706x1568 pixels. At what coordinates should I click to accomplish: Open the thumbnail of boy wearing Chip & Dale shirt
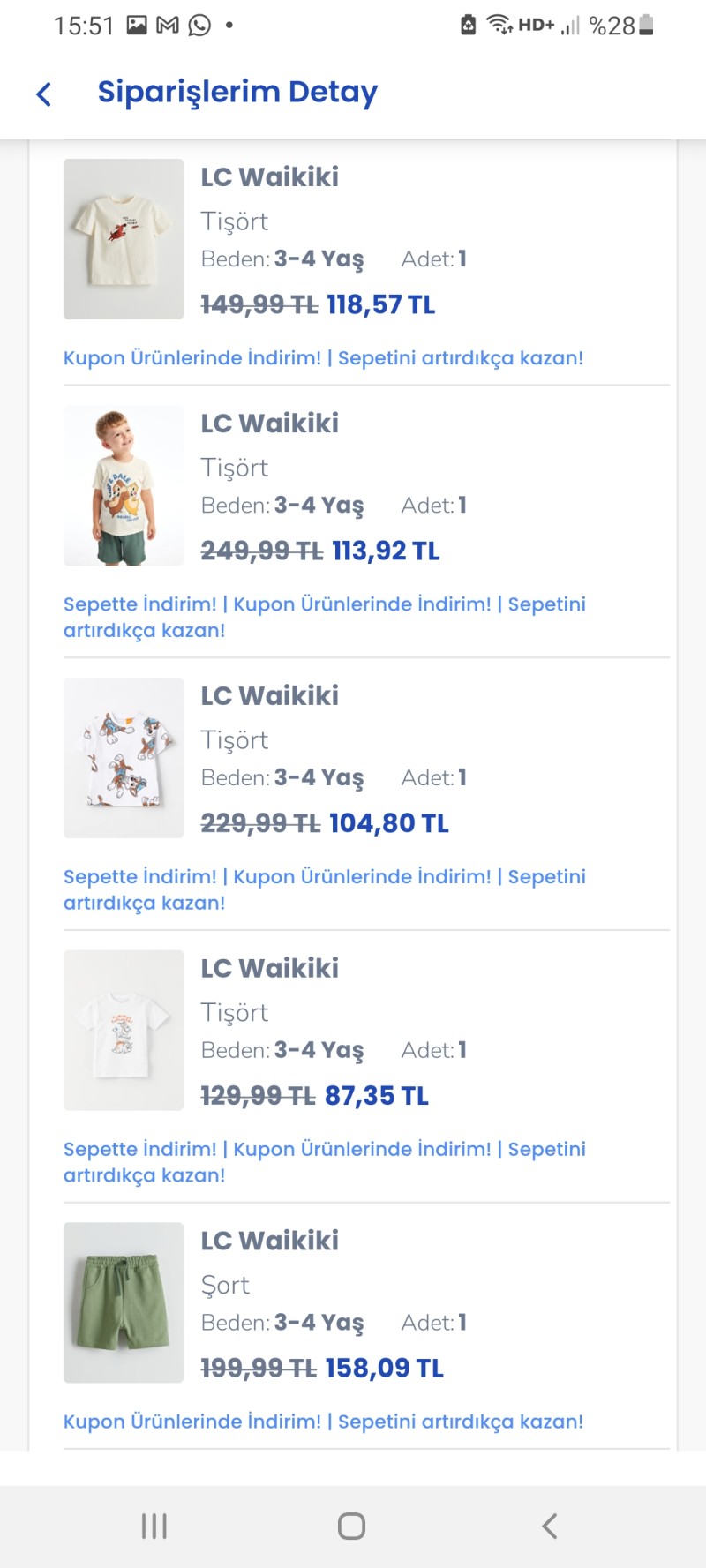[124, 485]
